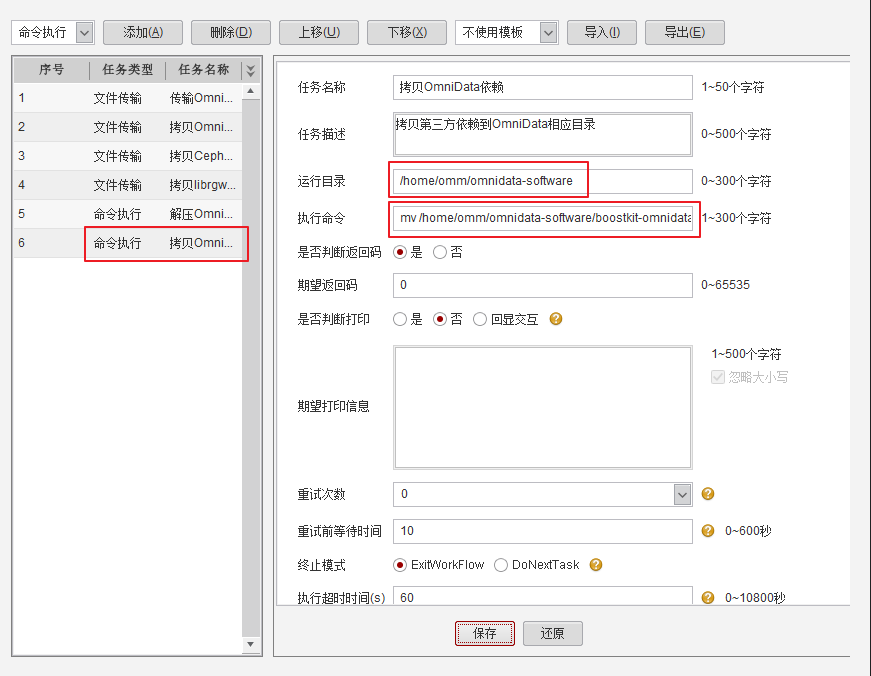This screenshot has width=871, height=676.
Task: Click 添加(A) button
Action: point(143,32)
